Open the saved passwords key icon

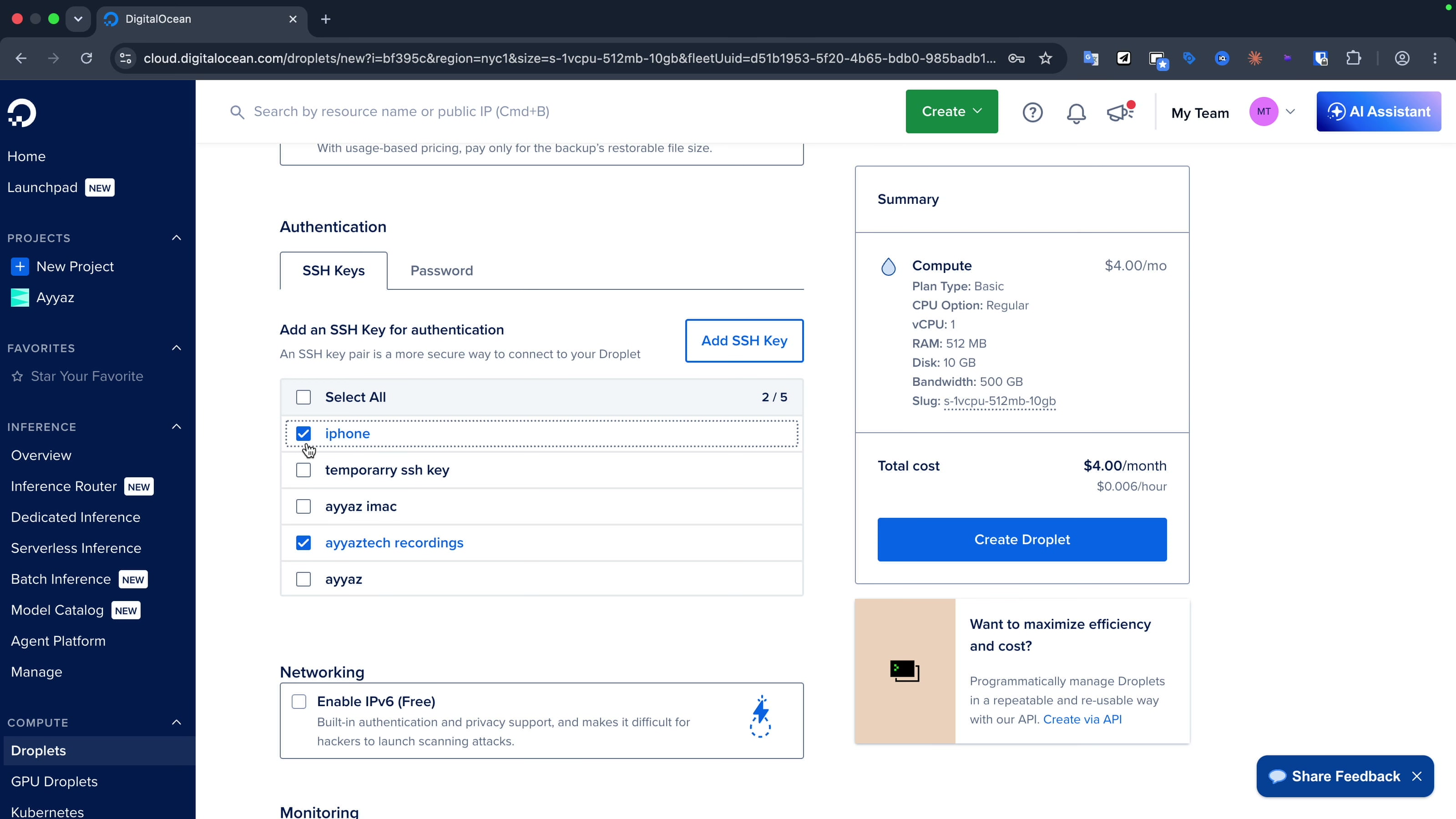1016,58
